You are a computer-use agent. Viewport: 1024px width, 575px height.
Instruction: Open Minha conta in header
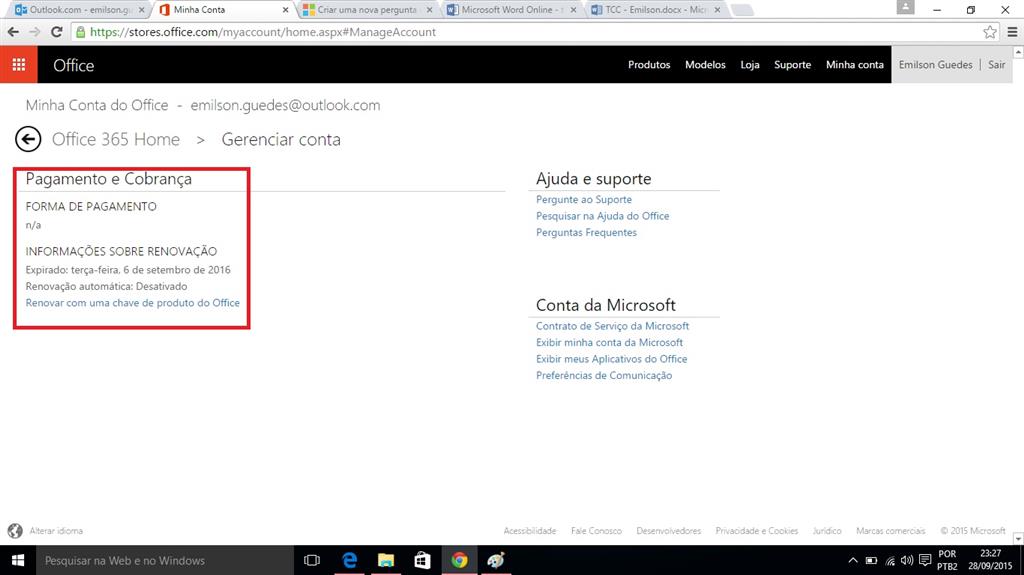854,65
